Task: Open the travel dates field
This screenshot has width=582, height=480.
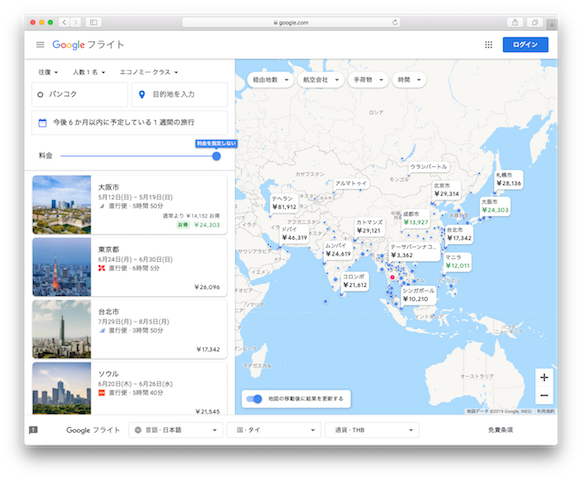Action: 130,123
